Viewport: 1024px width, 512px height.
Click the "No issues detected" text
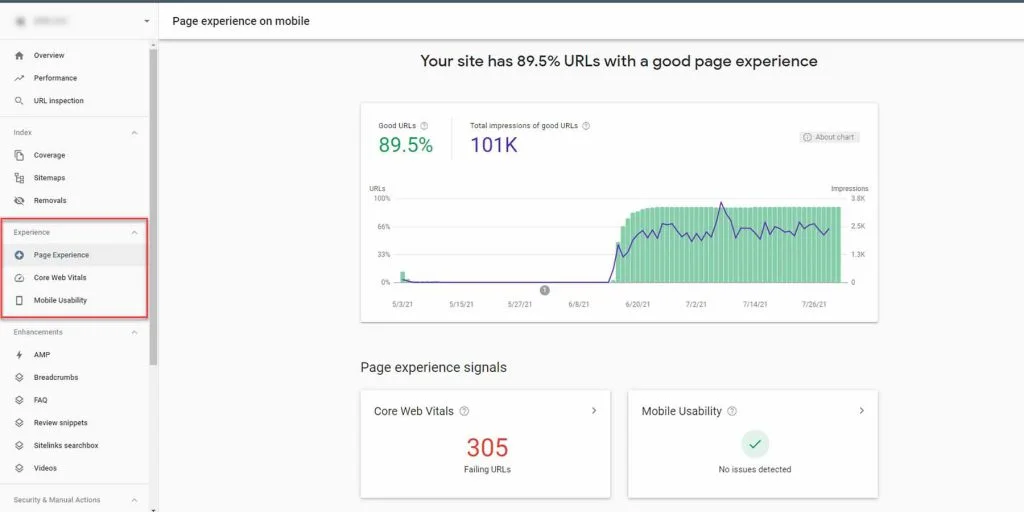click(x=755, y=470)
